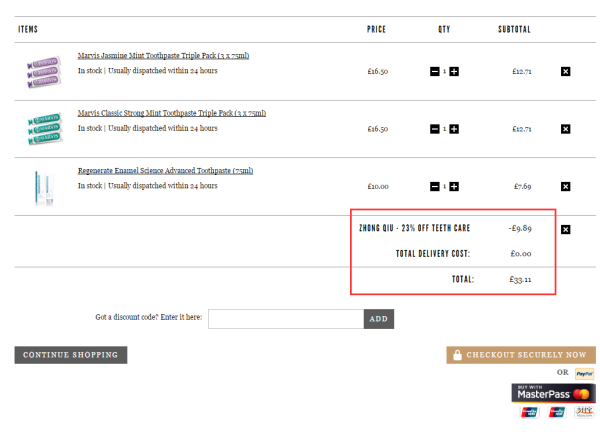Click the ADD discount code button
Image resolution: width=600 pixels, height=437 pixels.
coord(379,319)
